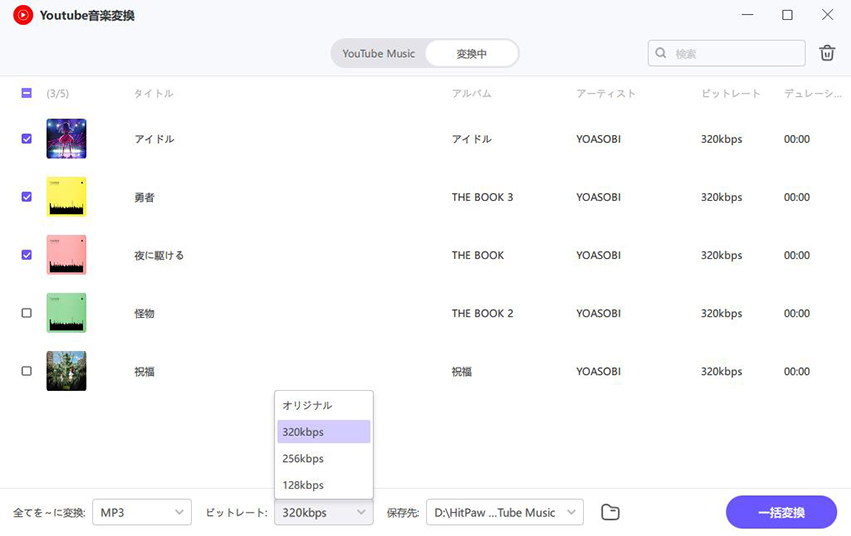Open the save location D:\HitPaw dropdown
Screen dimensions: 851x536
click(505, 512)
